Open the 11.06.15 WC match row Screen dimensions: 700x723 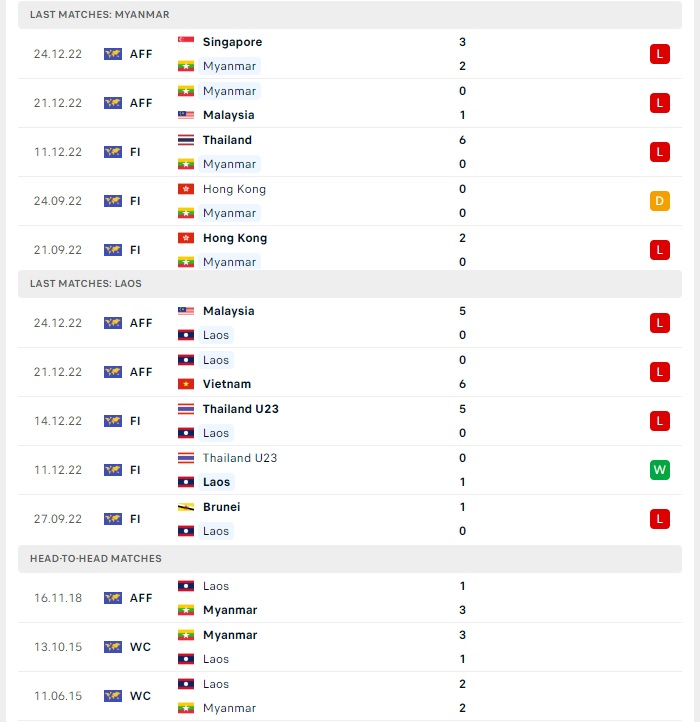(350, 696)
